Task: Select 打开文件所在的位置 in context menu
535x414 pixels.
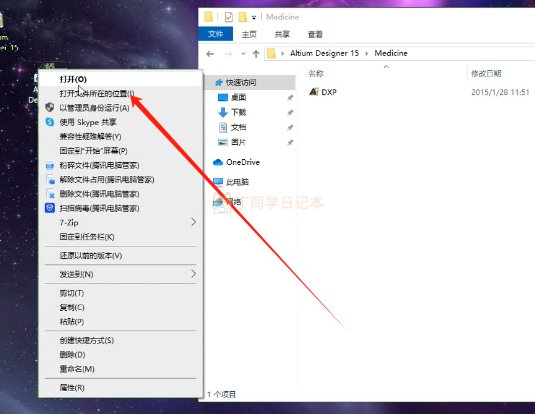Action: click(120, 94)
